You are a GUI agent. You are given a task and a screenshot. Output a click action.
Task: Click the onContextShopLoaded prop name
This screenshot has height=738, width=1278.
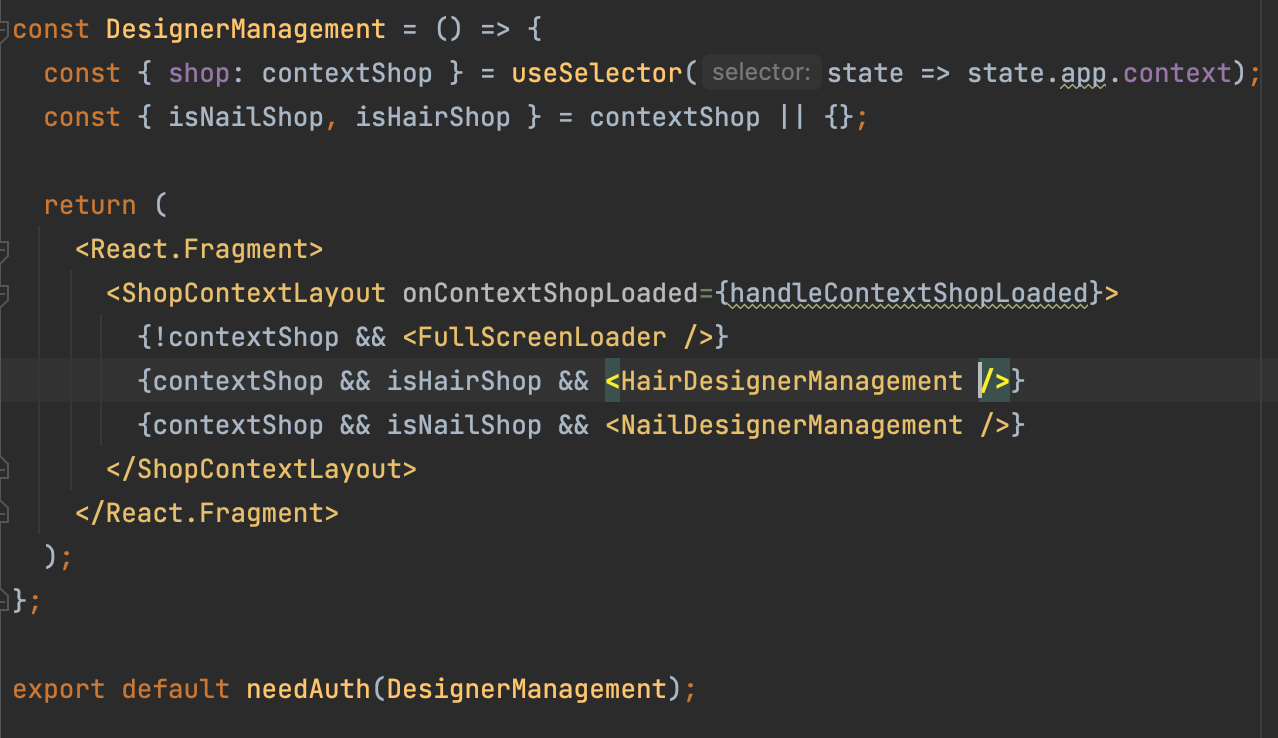[550, 293]
